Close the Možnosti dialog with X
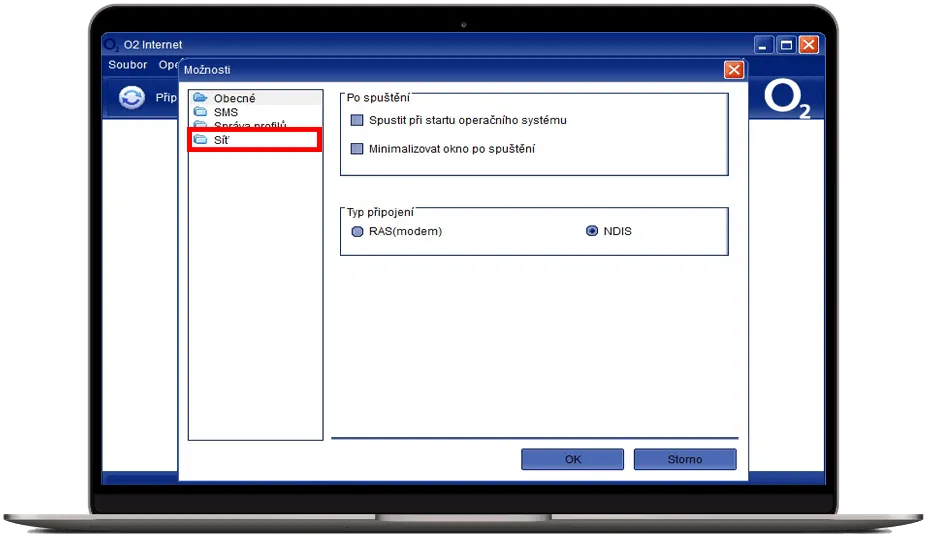 (733, 69)
